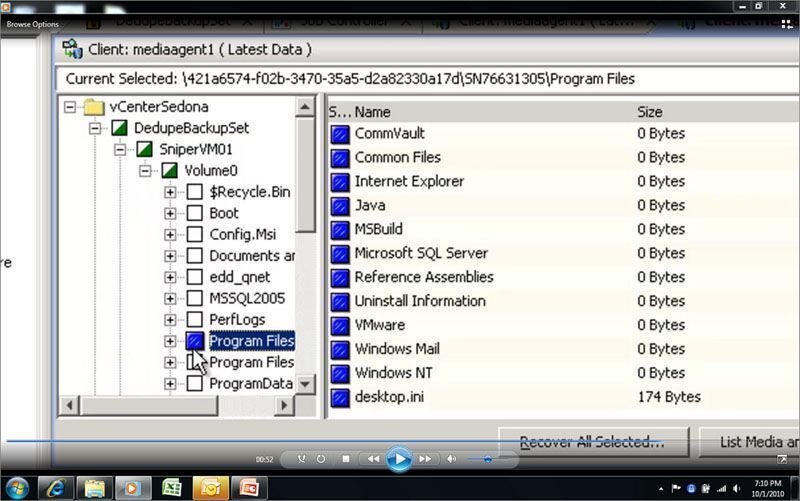
Task: Turn on shuffle in media player
Action: (x=302, y=459)
